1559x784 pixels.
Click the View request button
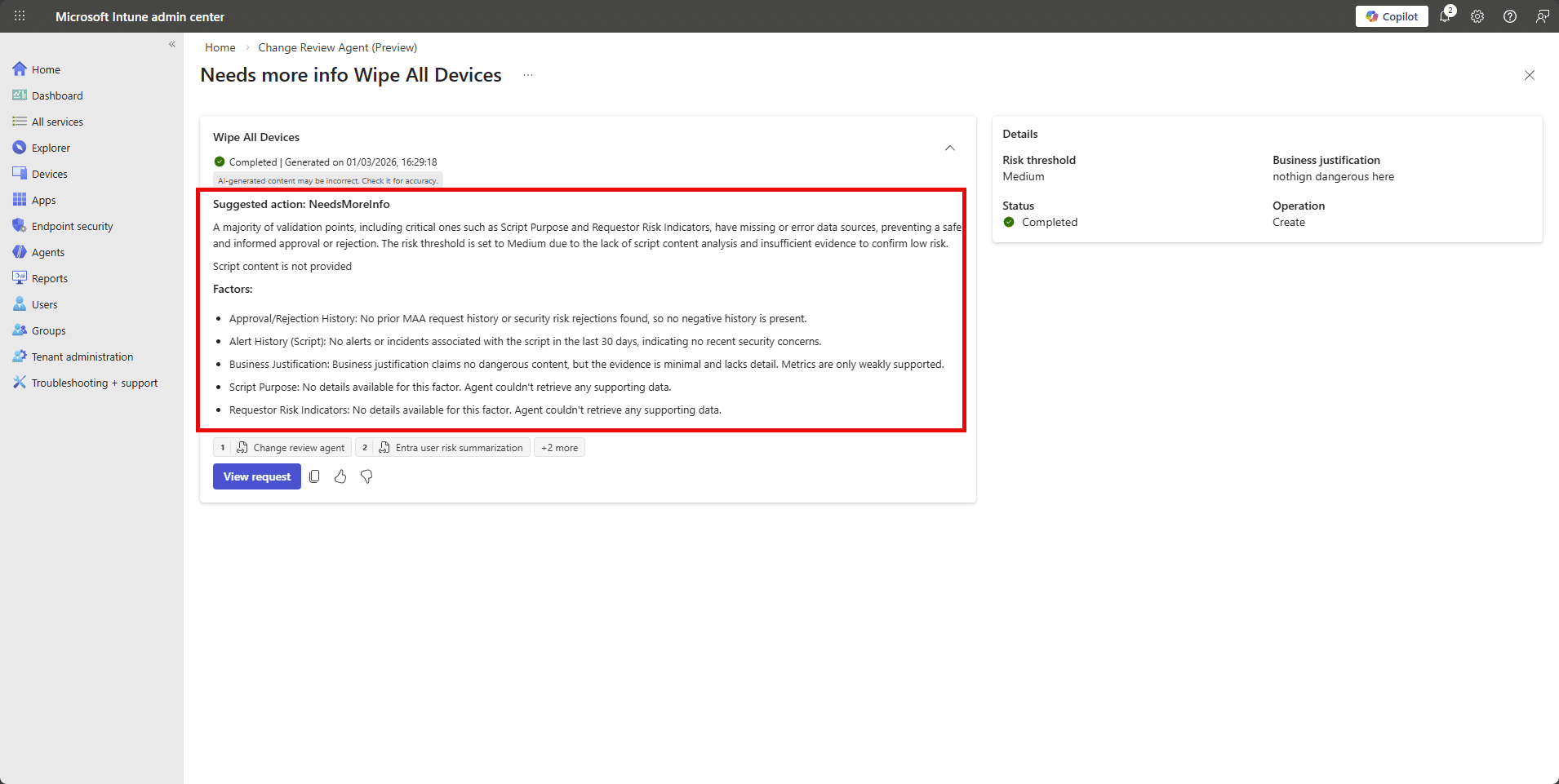pos(257,476)
